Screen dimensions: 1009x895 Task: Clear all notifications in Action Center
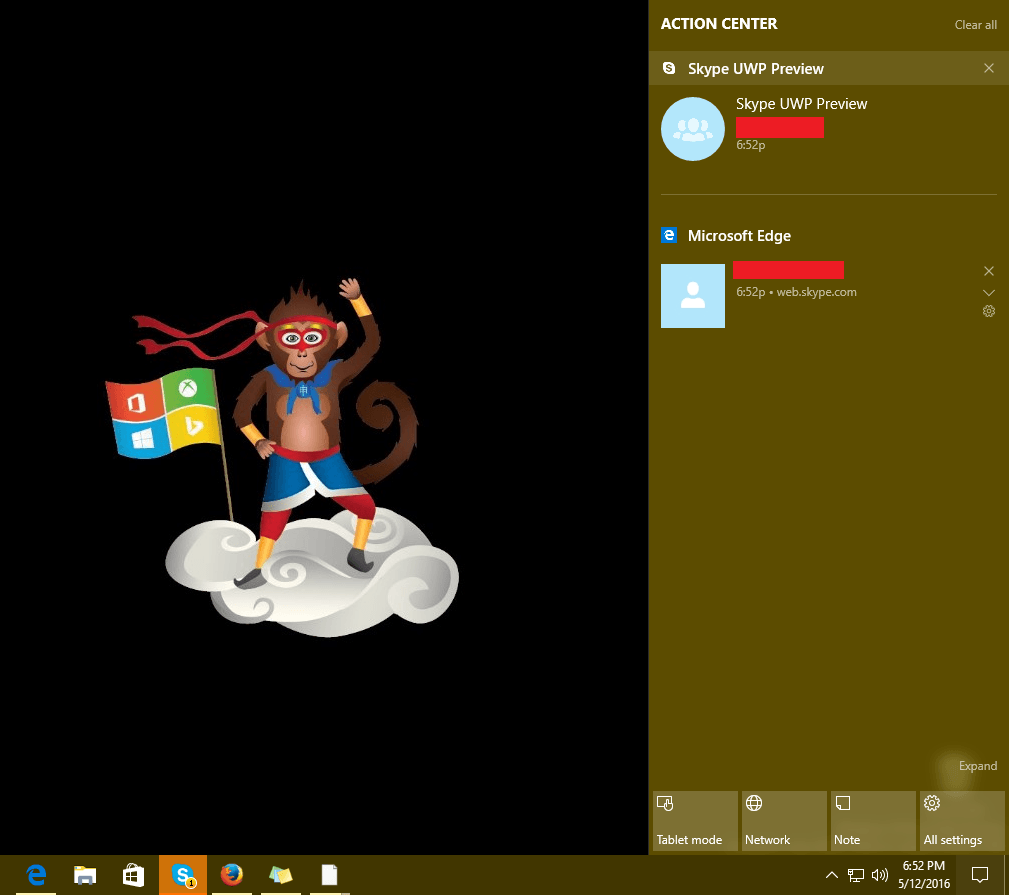coord(976,25)
